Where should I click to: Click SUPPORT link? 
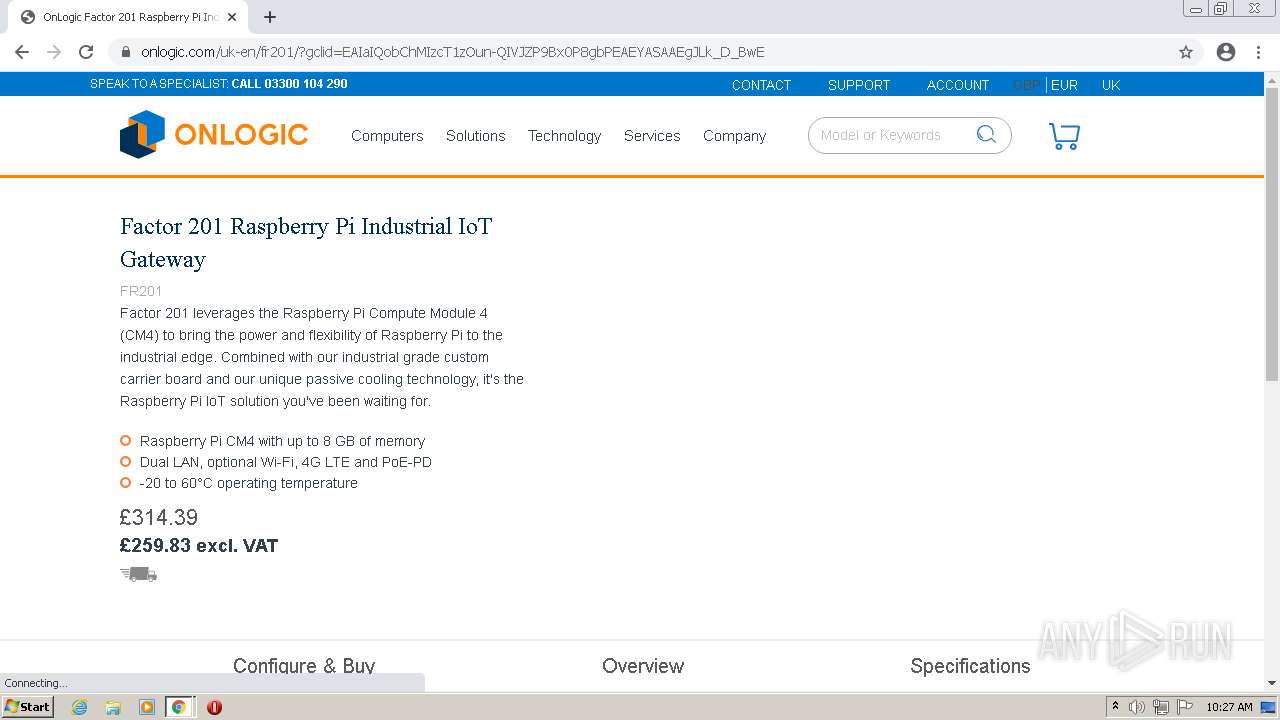click(859, 85)
